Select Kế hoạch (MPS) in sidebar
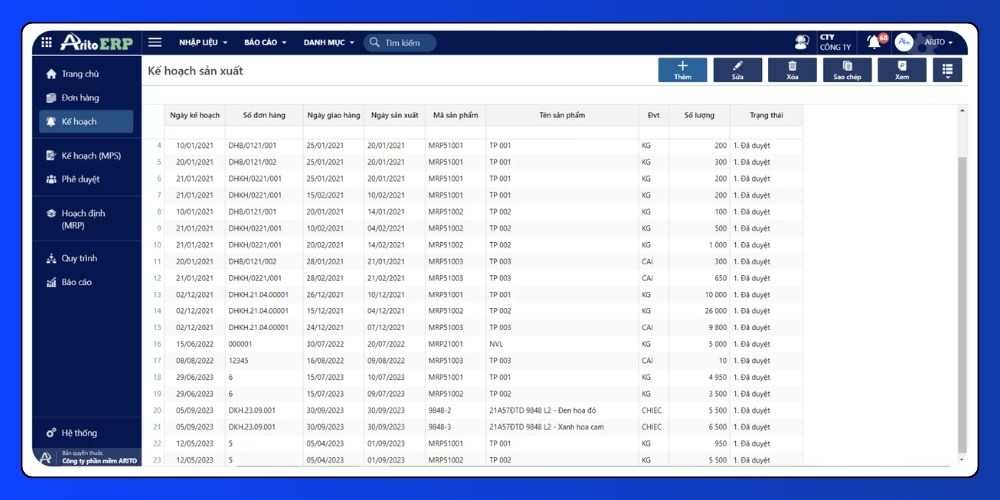 90,156
